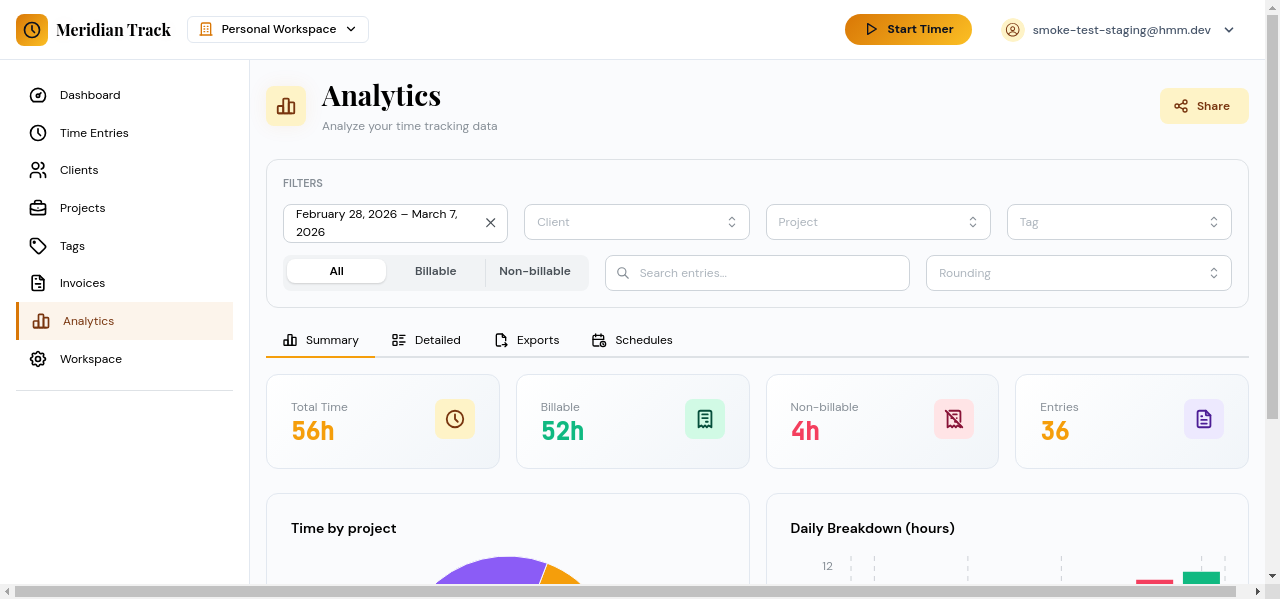Switch to the Detailed tab
1280x599 pixels.
[x=426, y=340]
